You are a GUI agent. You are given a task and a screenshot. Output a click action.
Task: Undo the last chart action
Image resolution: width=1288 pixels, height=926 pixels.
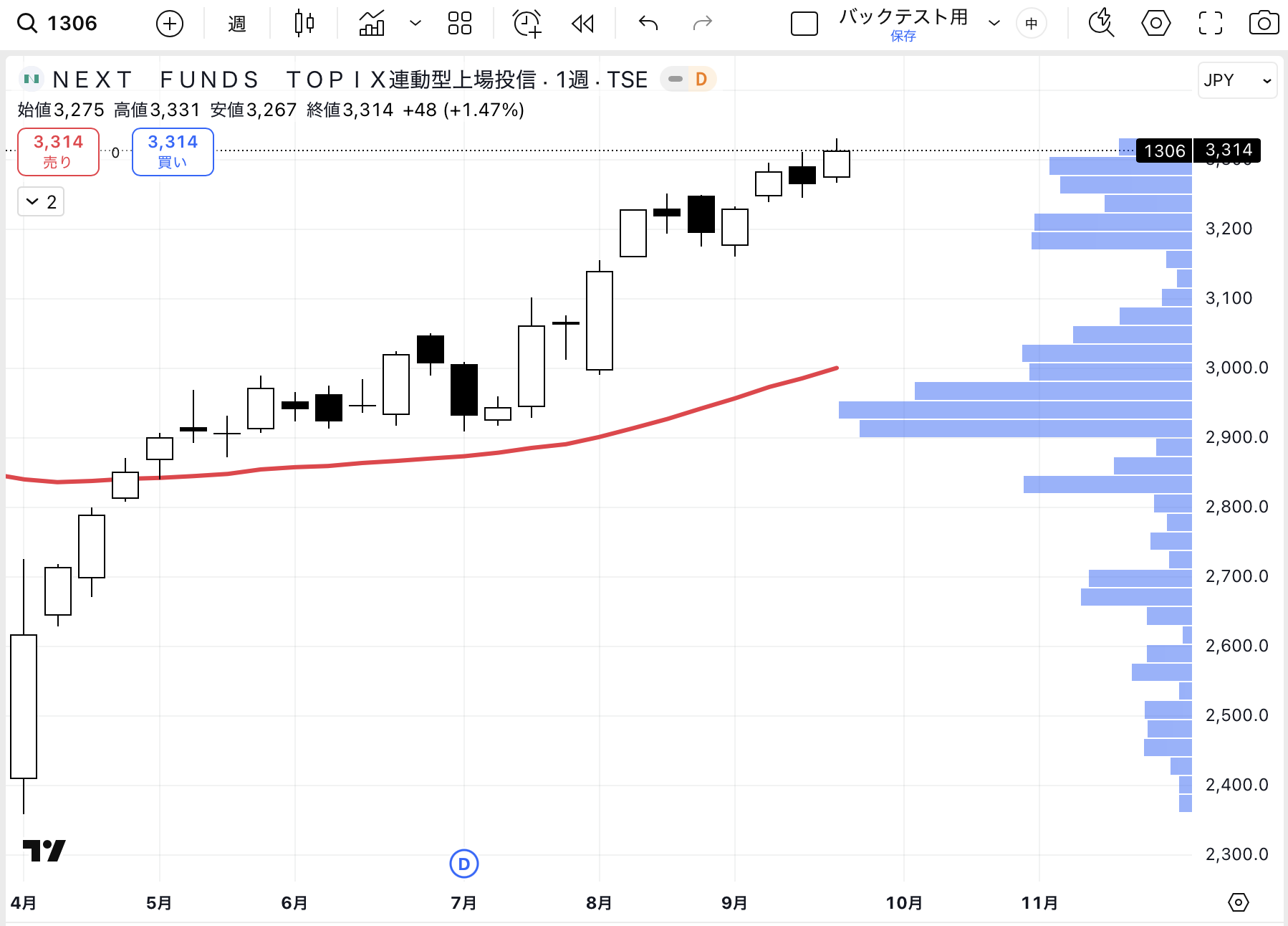click(648, 24)
